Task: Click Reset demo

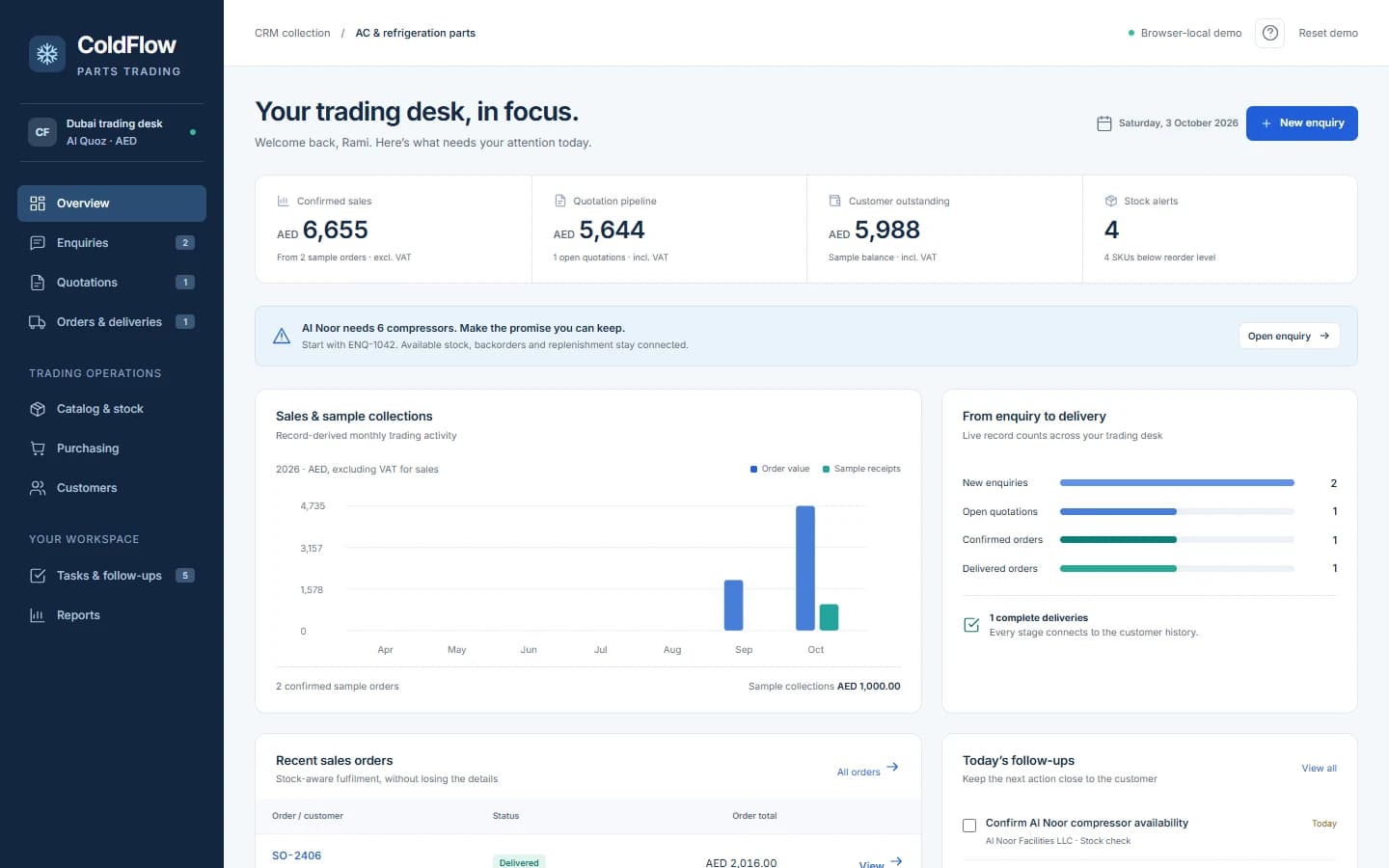Action: pyautogui.click(x=1327, y=33)
